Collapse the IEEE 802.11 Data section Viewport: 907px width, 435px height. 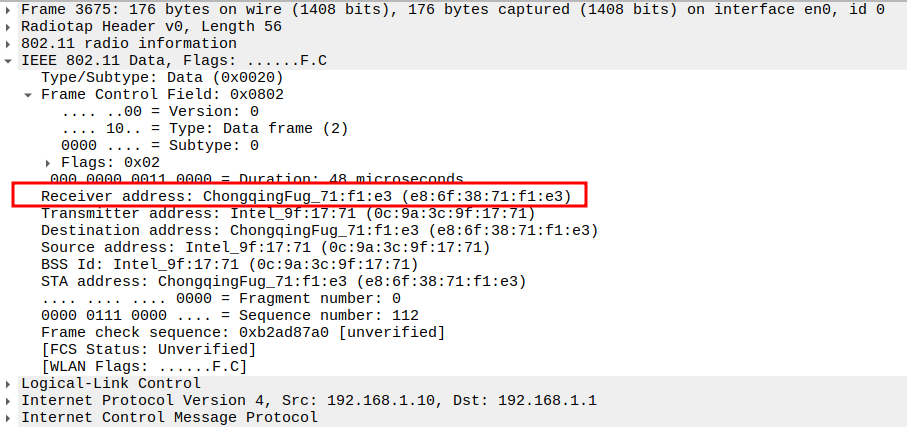(x=9, y=60)
